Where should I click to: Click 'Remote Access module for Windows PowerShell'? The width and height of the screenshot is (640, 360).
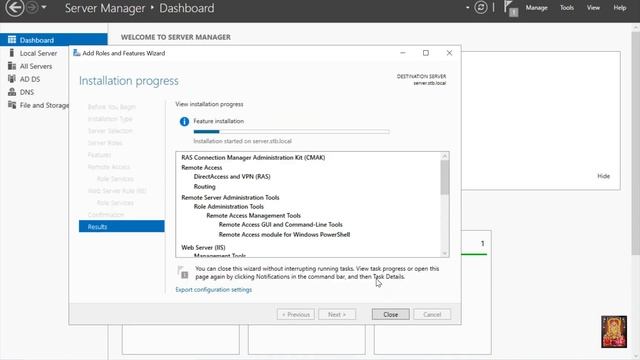coord(284,235)
